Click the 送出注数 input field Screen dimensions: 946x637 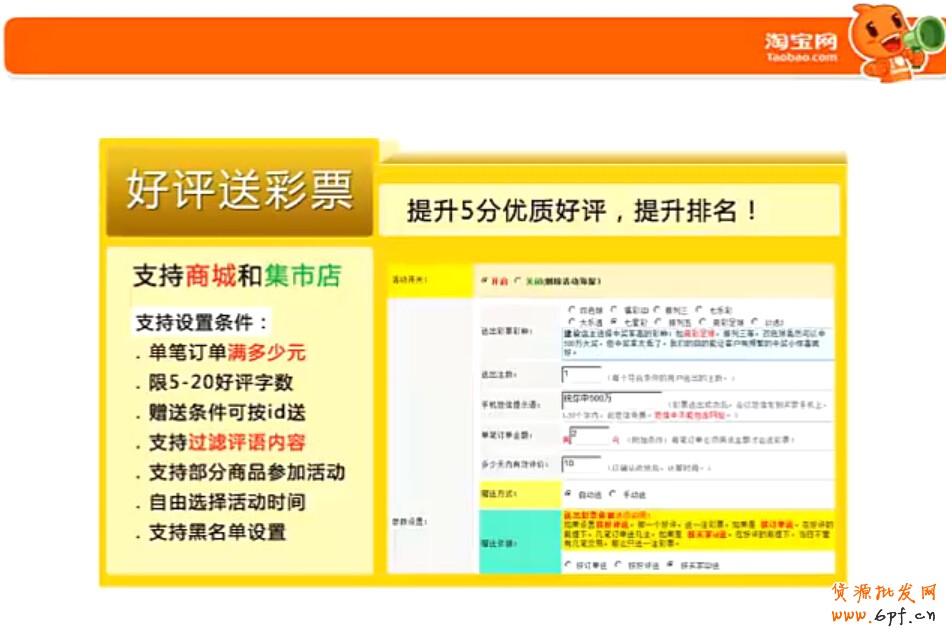[581, 375]
